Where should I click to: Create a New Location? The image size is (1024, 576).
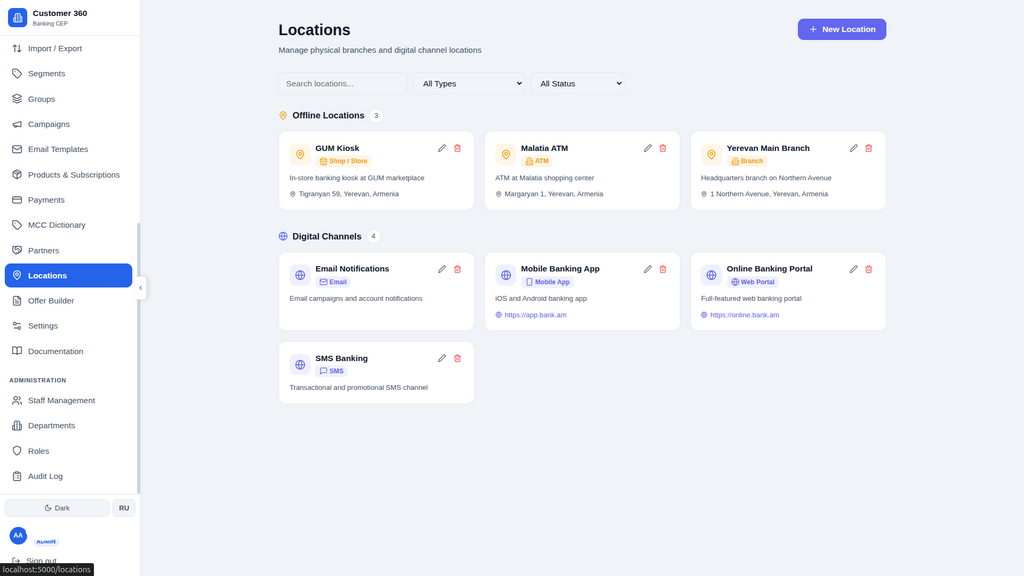tap(842, 29)
